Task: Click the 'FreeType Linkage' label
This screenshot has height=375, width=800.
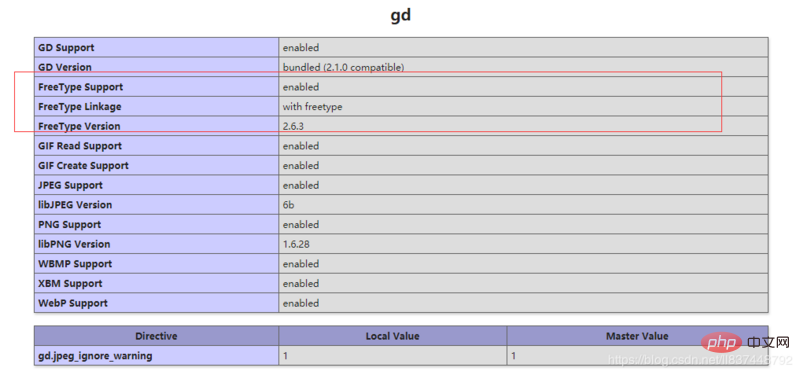Action: [x=80, y=107]
